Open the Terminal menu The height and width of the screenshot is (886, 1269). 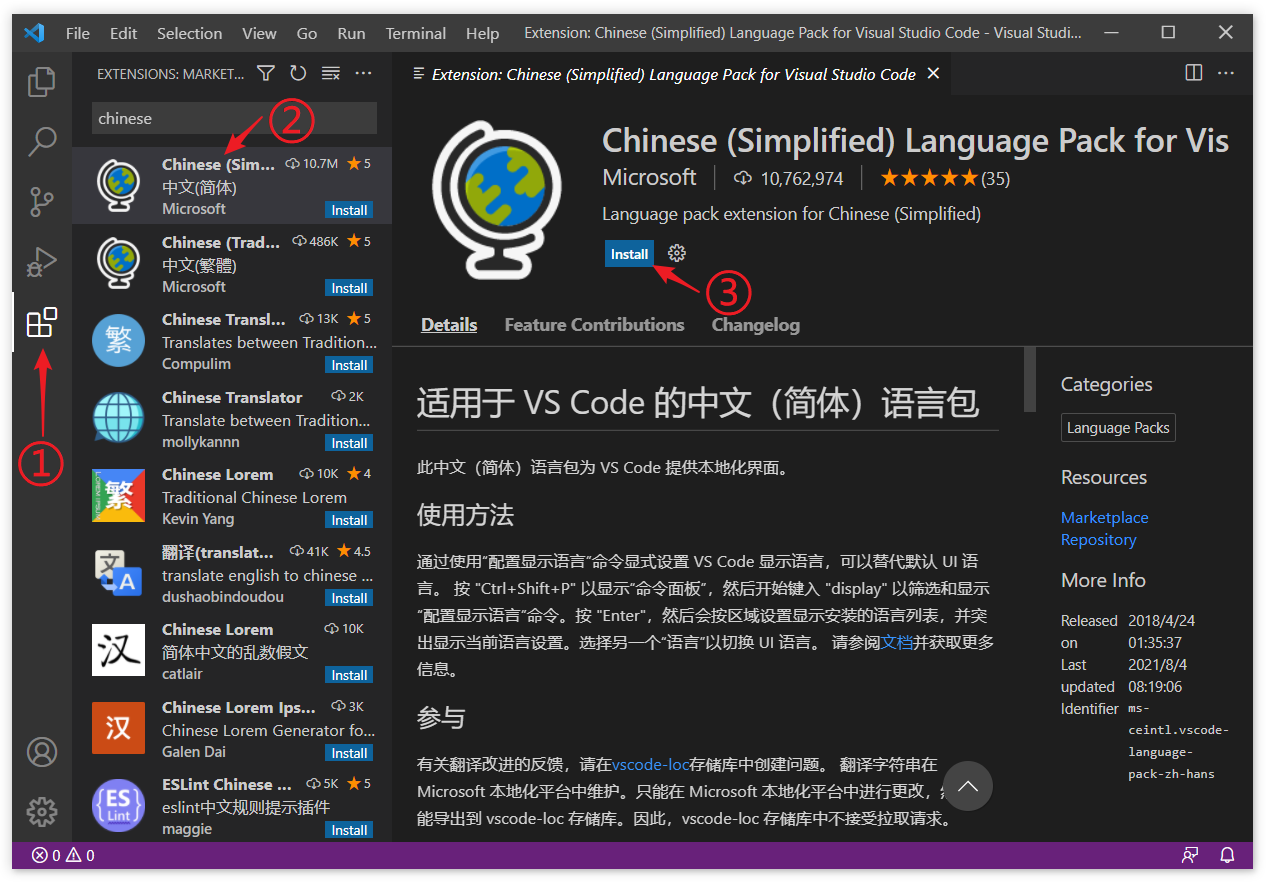click(x=415, y=33)
